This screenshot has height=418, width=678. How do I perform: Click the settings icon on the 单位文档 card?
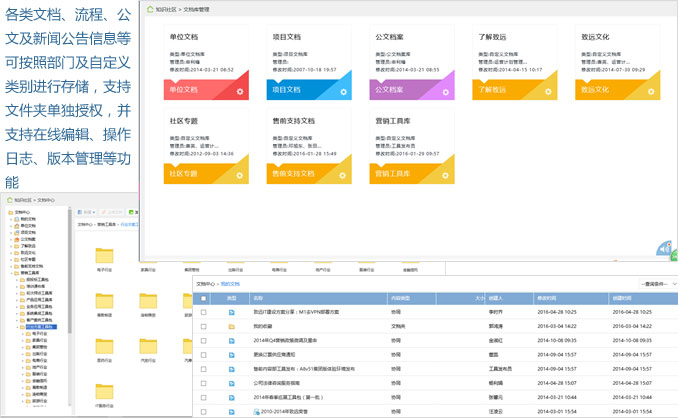[241, 91]
